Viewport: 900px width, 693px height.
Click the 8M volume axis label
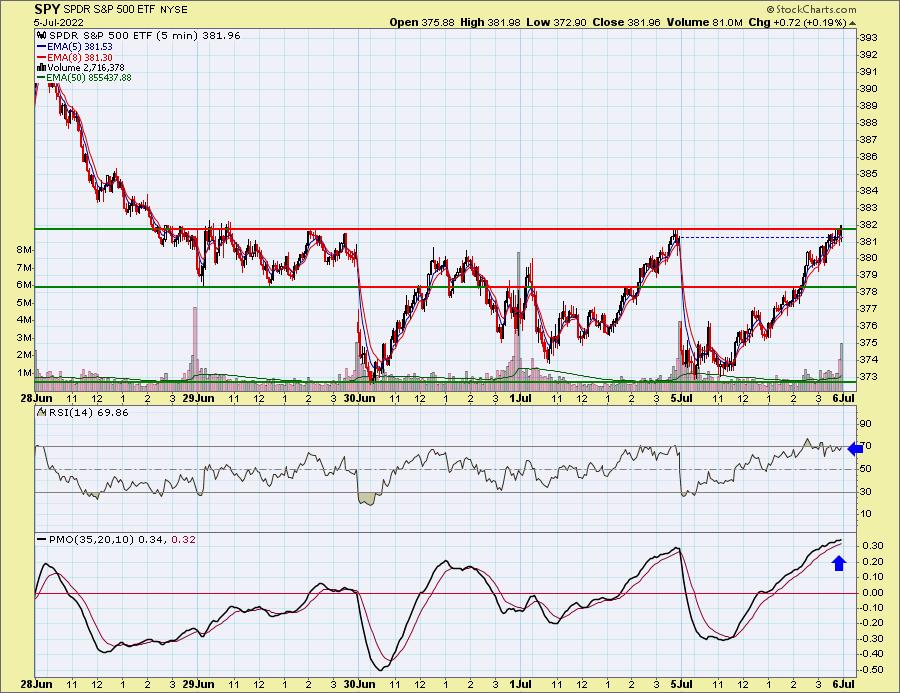point(24,250)
